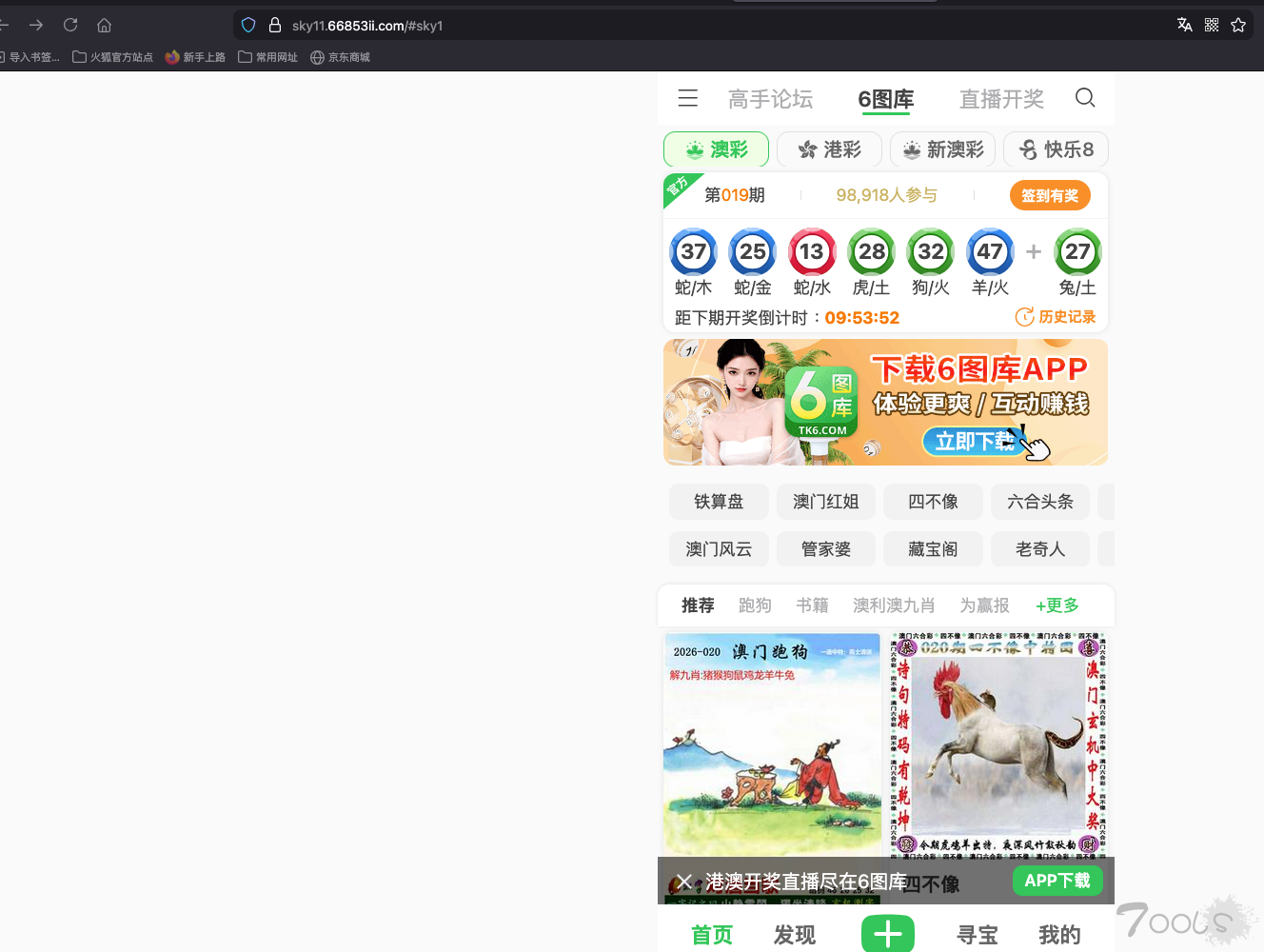Open the 火狐官方站点 bookmark folder
Viewport: 1264px width, 952px height.
pyautogui.click(x=113, y=57)
